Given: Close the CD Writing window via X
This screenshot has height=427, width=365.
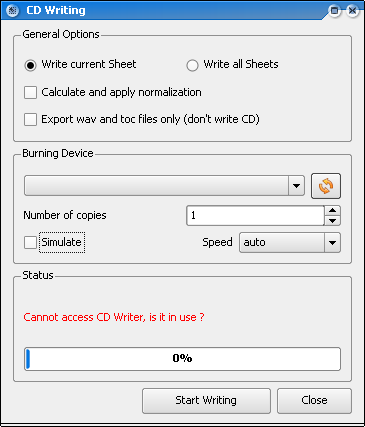Looking at the screenshot, I should pyautogui.click(x=352, y=11).
